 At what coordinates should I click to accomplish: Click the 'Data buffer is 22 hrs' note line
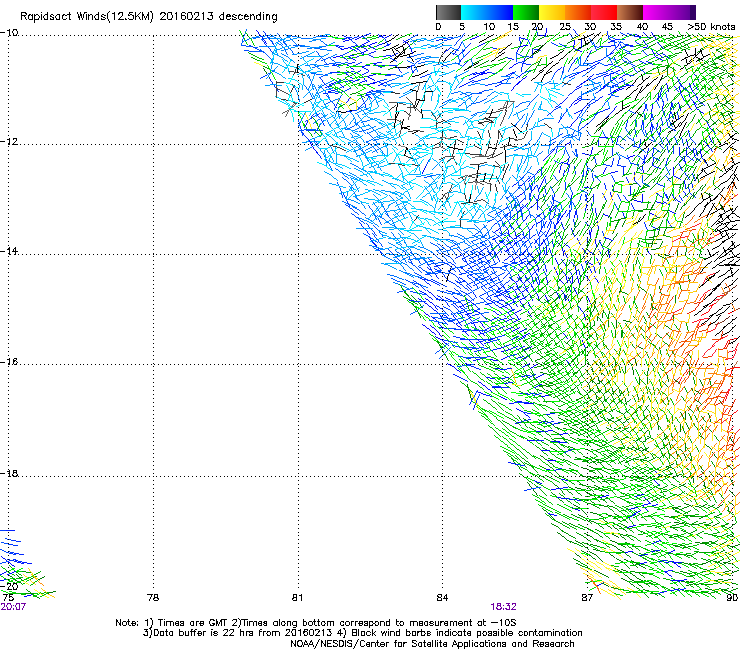(362, 633)
